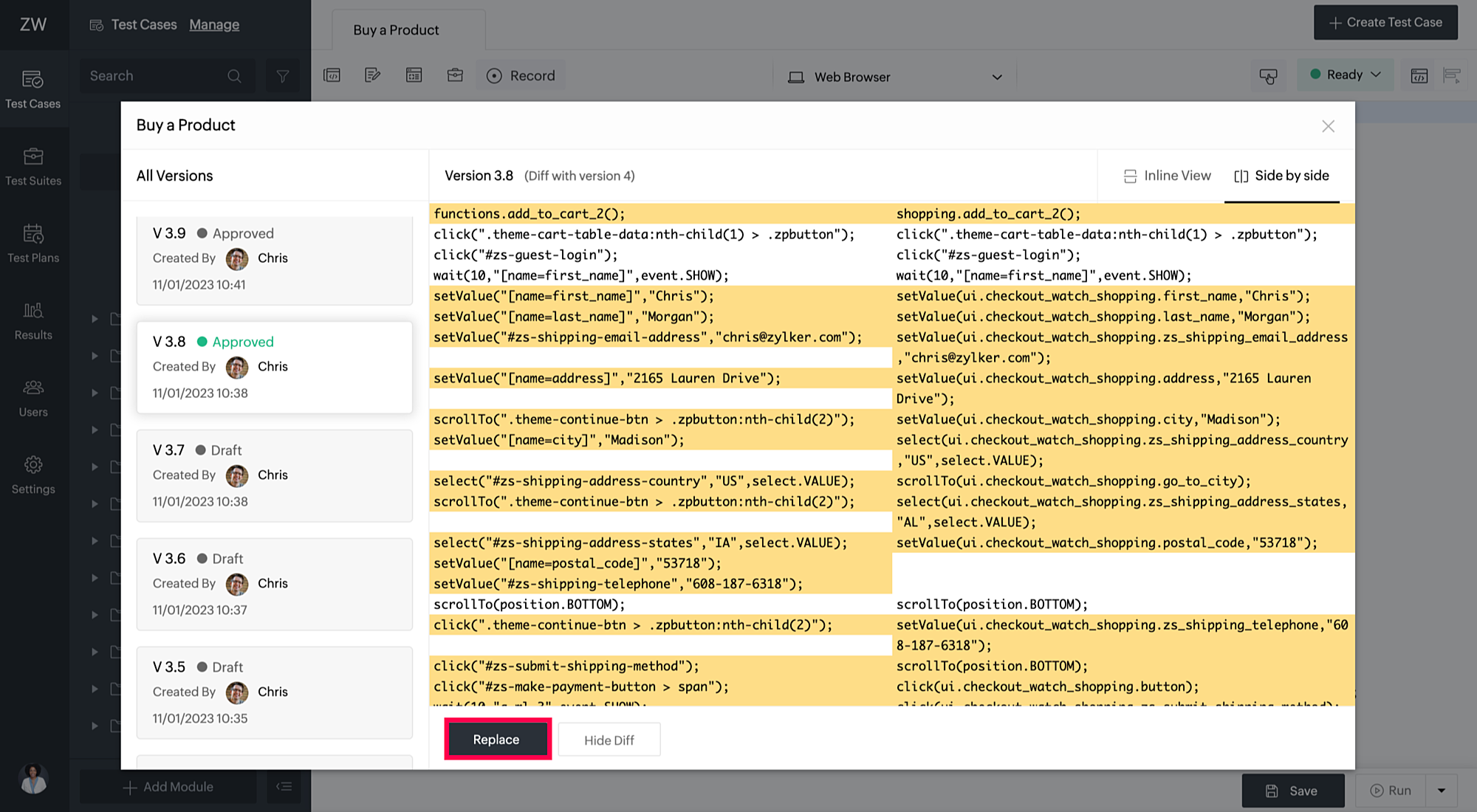This screenshot has height=812, width=1477.
Task: Select version V 3.5 card
Action: coord(274,692)
